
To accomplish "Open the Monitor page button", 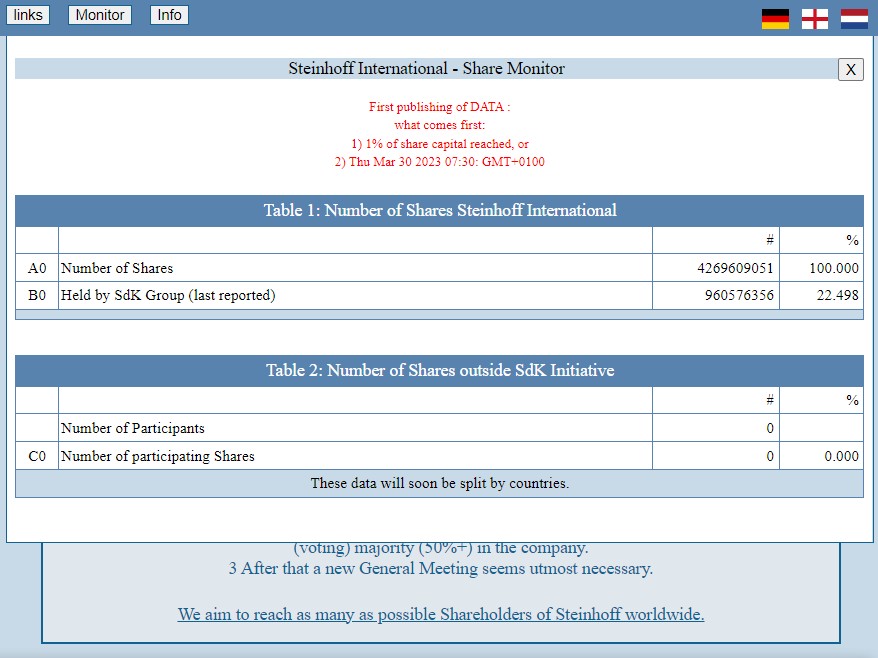I will [x=98, y=14].
